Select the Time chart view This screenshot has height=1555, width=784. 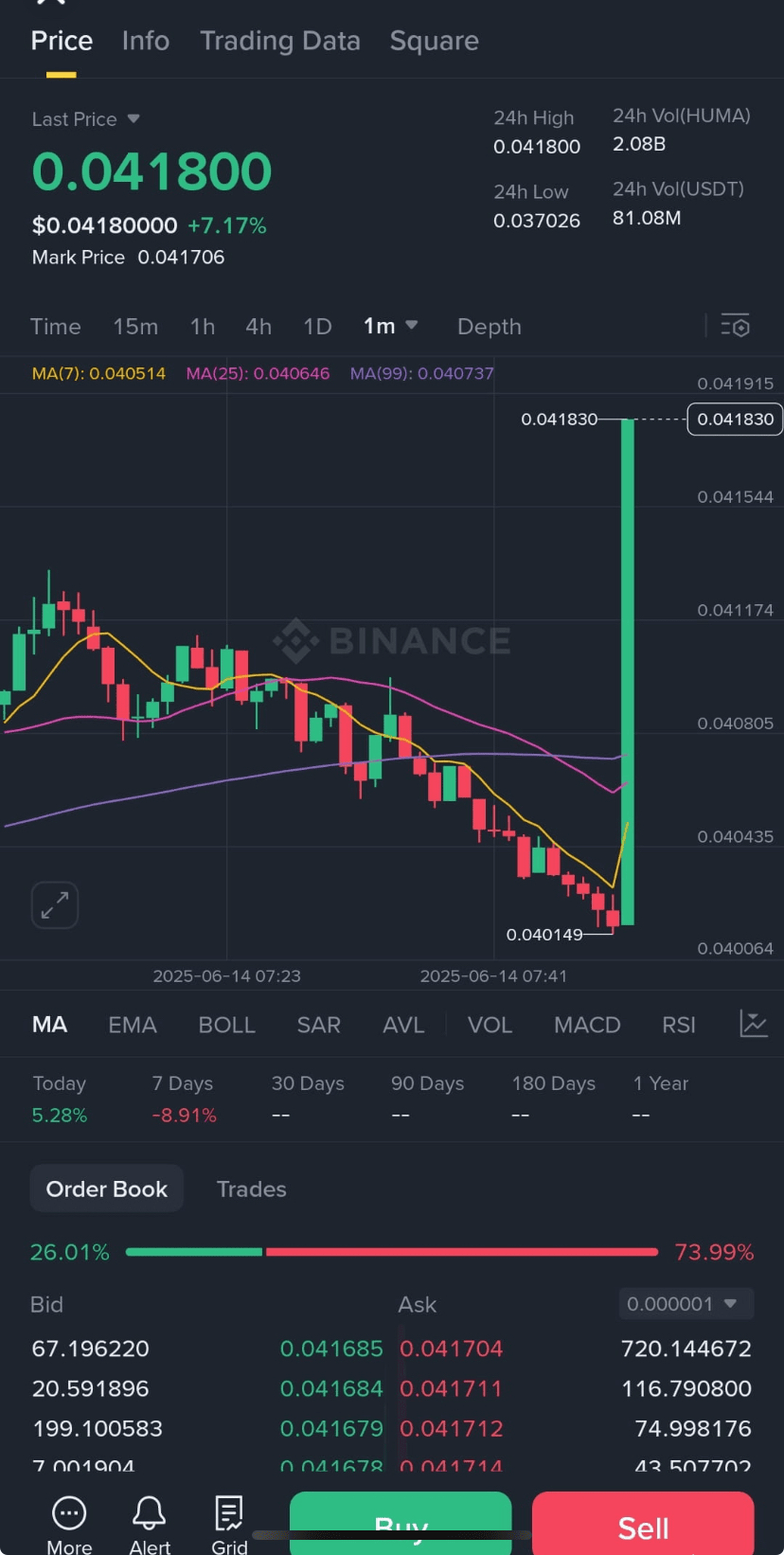[x=56, y=327]
